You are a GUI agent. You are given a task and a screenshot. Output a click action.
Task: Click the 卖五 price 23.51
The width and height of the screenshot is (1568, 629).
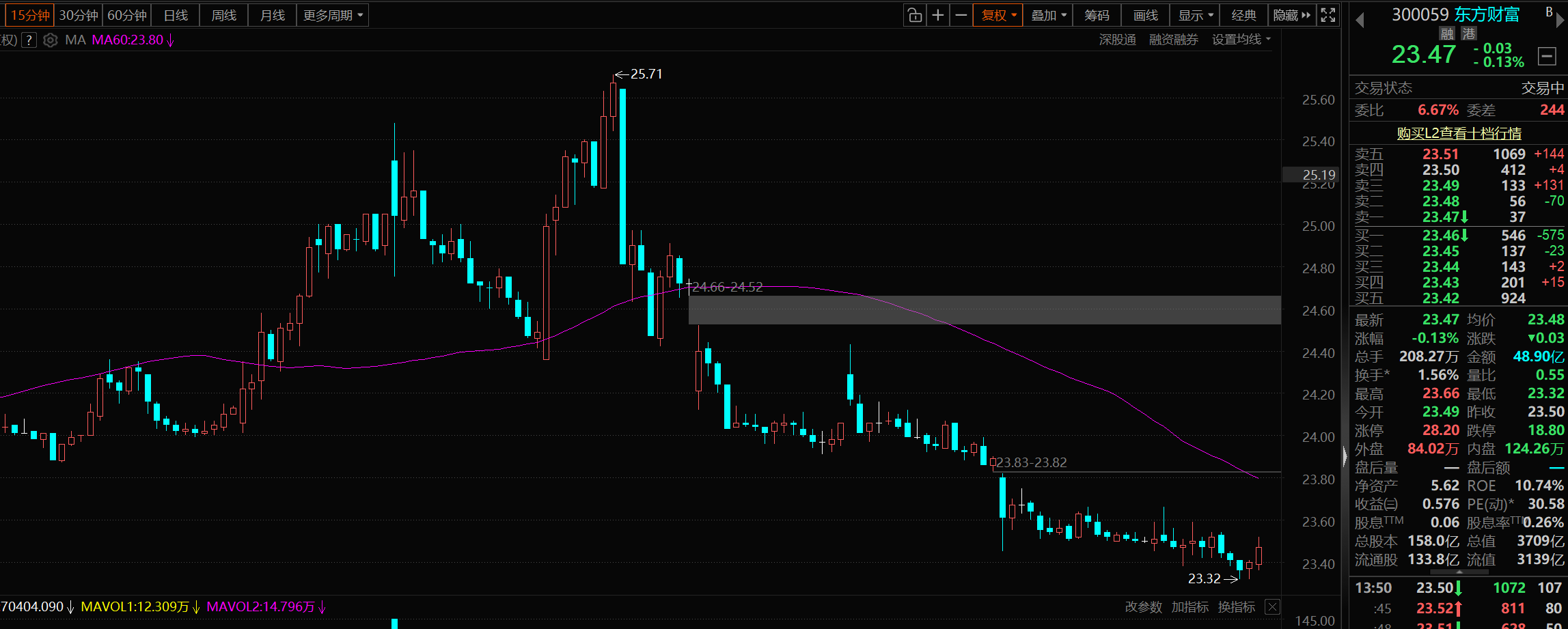tap(1440, 154)
